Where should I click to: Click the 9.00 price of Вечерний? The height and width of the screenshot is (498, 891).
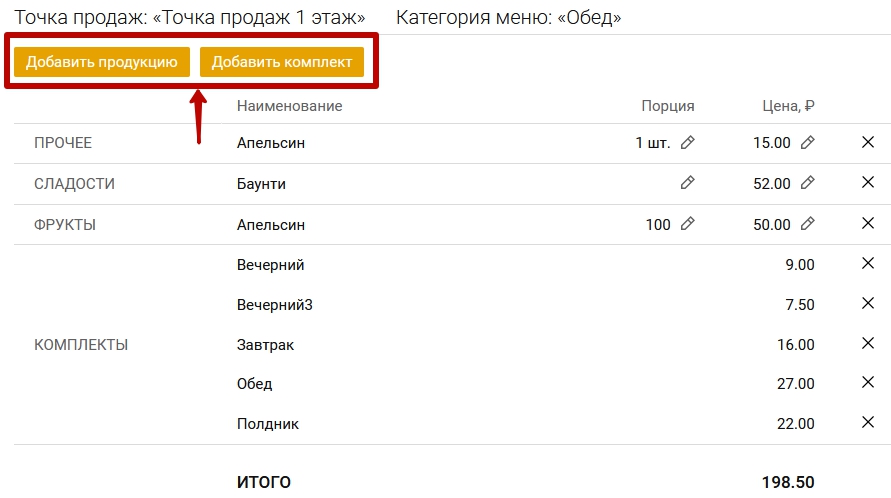pyautogui.click(x=800, y=264)
